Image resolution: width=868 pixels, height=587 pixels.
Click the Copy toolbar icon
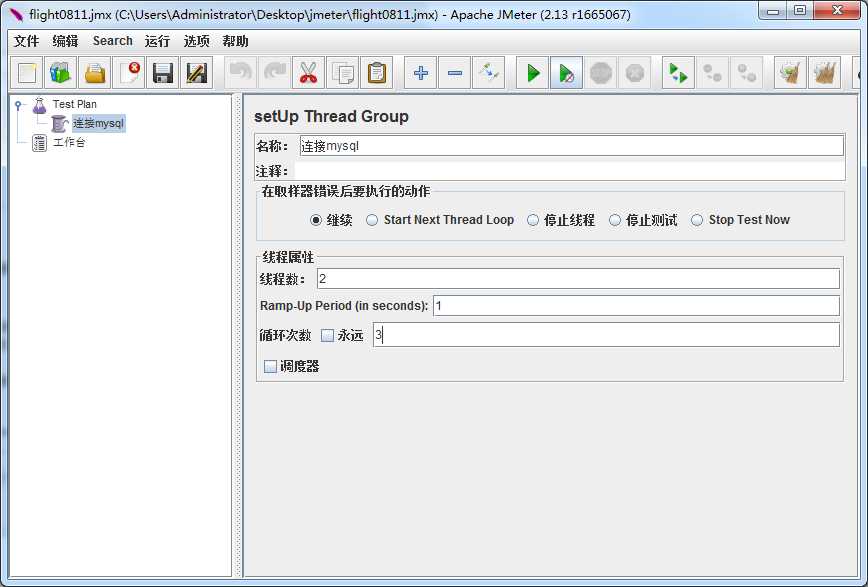pos(343,73)
